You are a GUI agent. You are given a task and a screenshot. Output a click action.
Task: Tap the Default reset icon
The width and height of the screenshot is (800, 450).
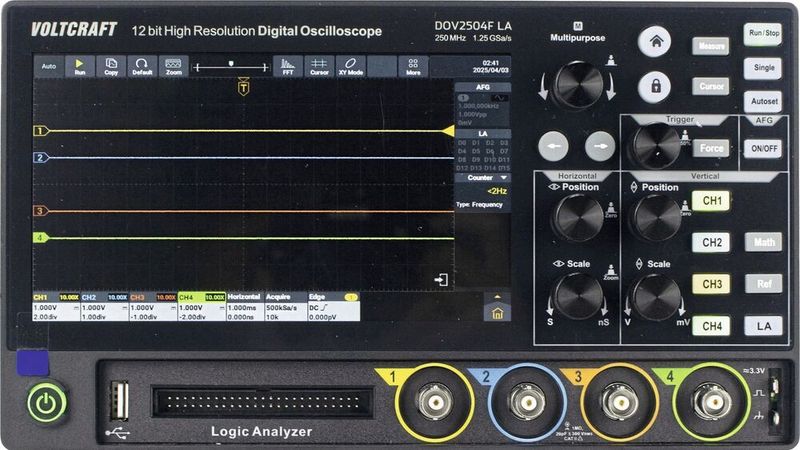[x=142, y=66]
